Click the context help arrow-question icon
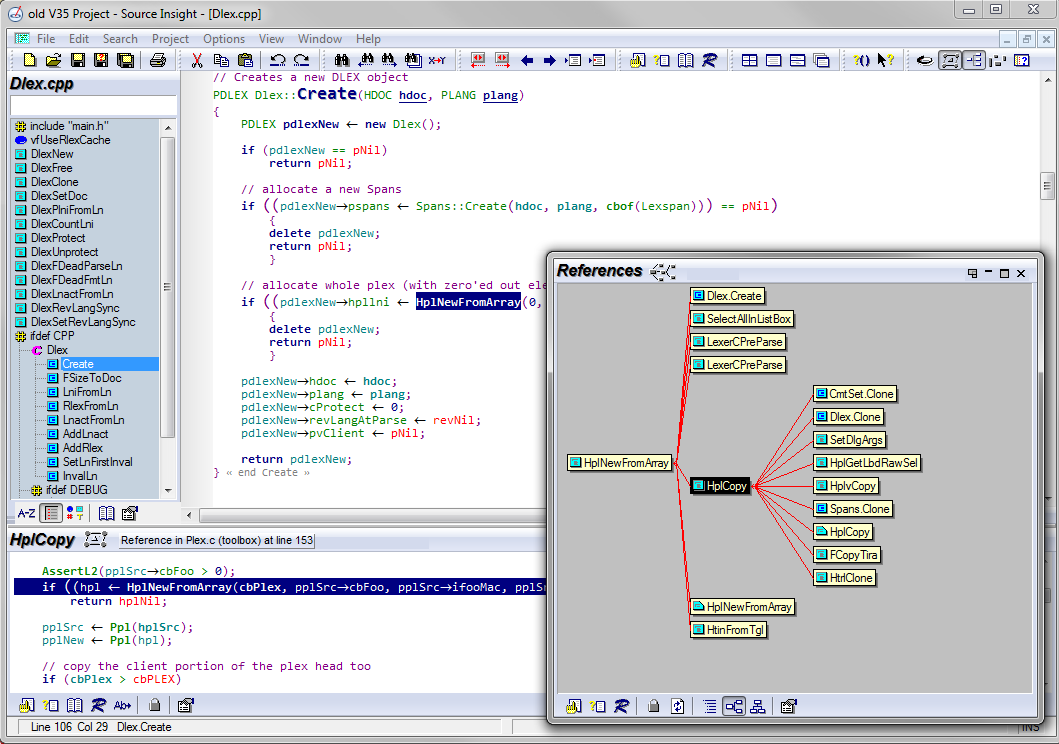The image size is (1059, 744). [x=885, y=60]
